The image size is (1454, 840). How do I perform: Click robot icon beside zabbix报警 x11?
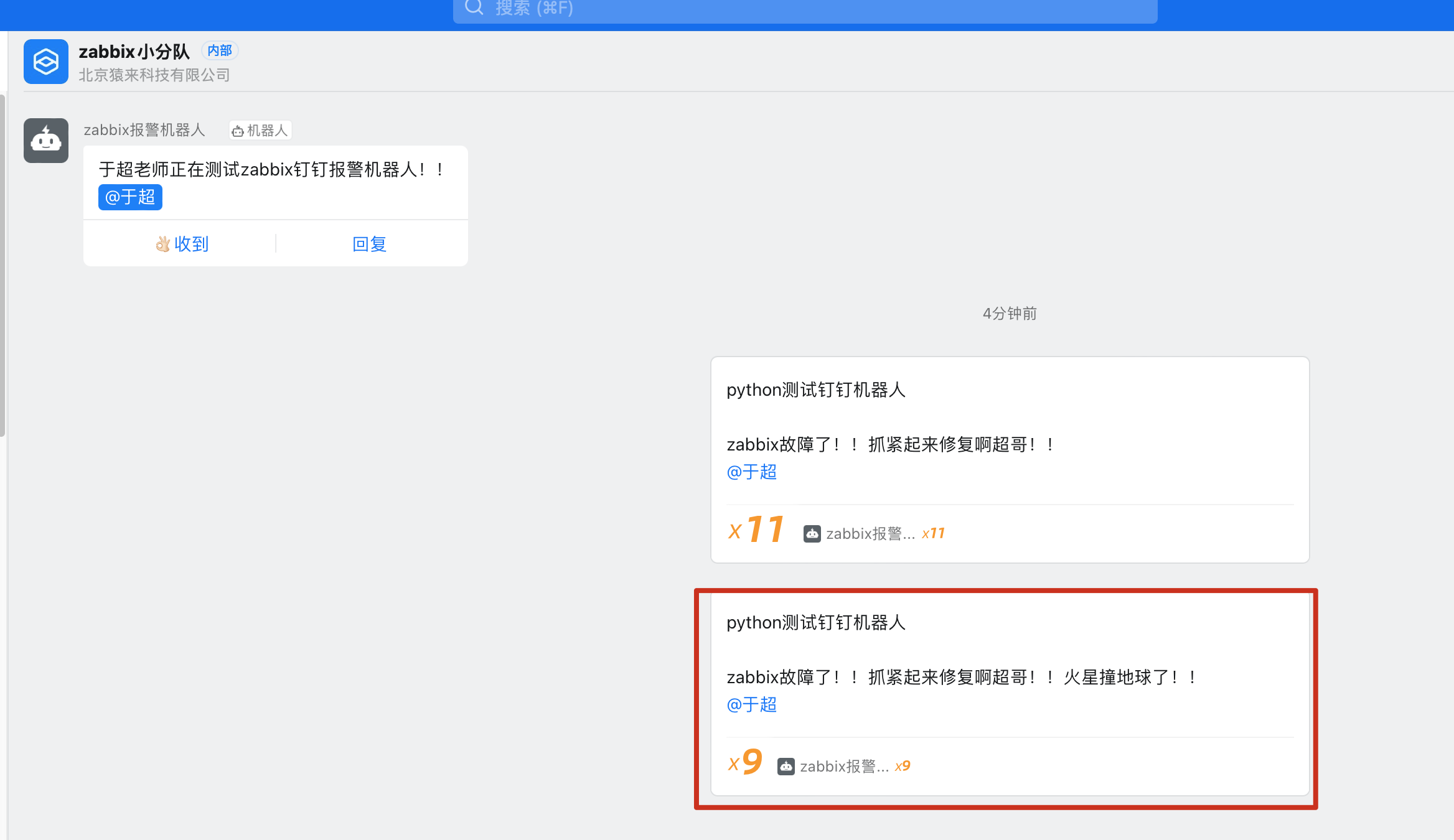[812, 534]
